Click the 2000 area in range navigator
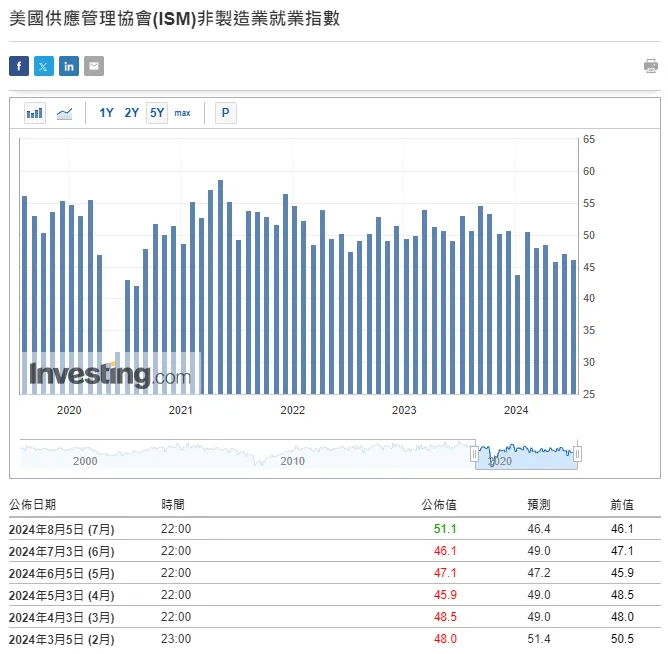The width and height of the screenshot is (668, 654). [85, 461]
